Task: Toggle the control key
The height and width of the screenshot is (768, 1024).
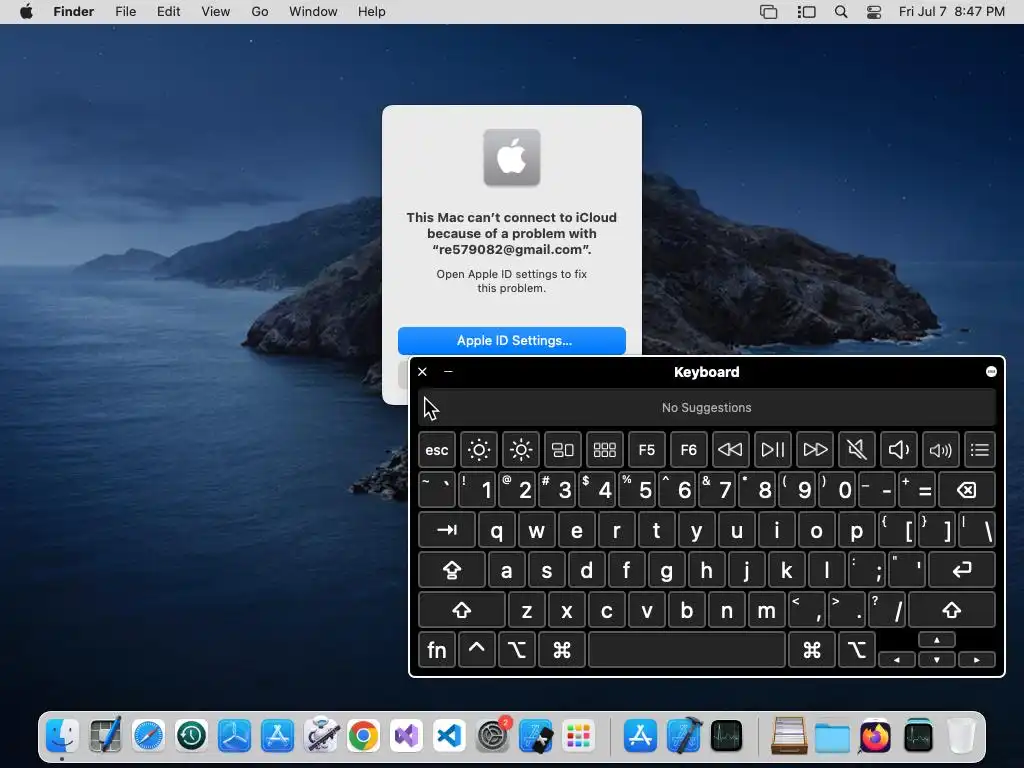Action: (477, 650)
